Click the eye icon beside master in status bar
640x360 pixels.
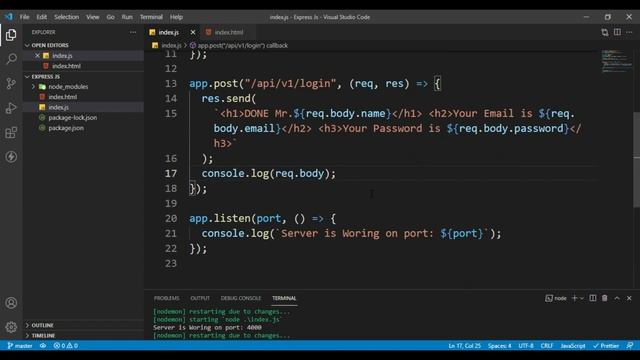(43, 346)
